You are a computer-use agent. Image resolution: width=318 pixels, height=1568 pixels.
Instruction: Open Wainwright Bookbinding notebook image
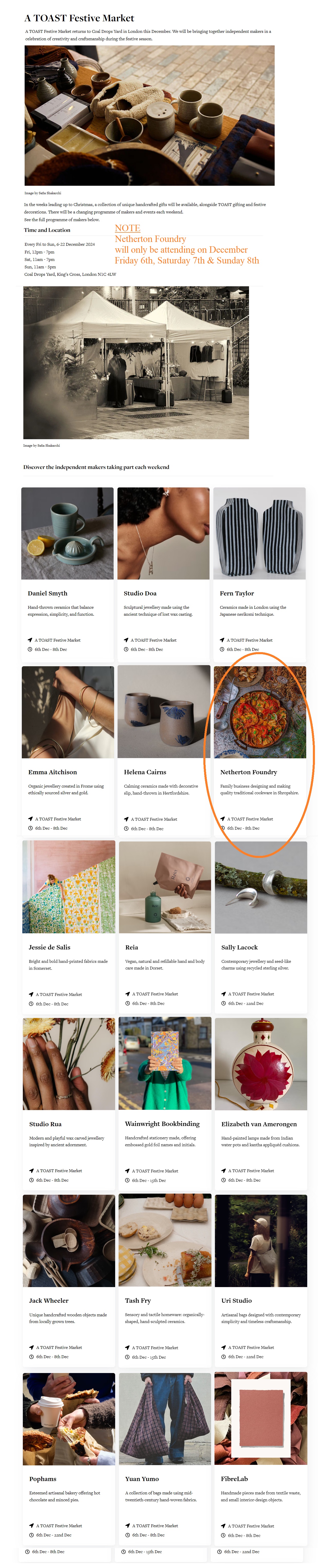tap(165, 1063)
